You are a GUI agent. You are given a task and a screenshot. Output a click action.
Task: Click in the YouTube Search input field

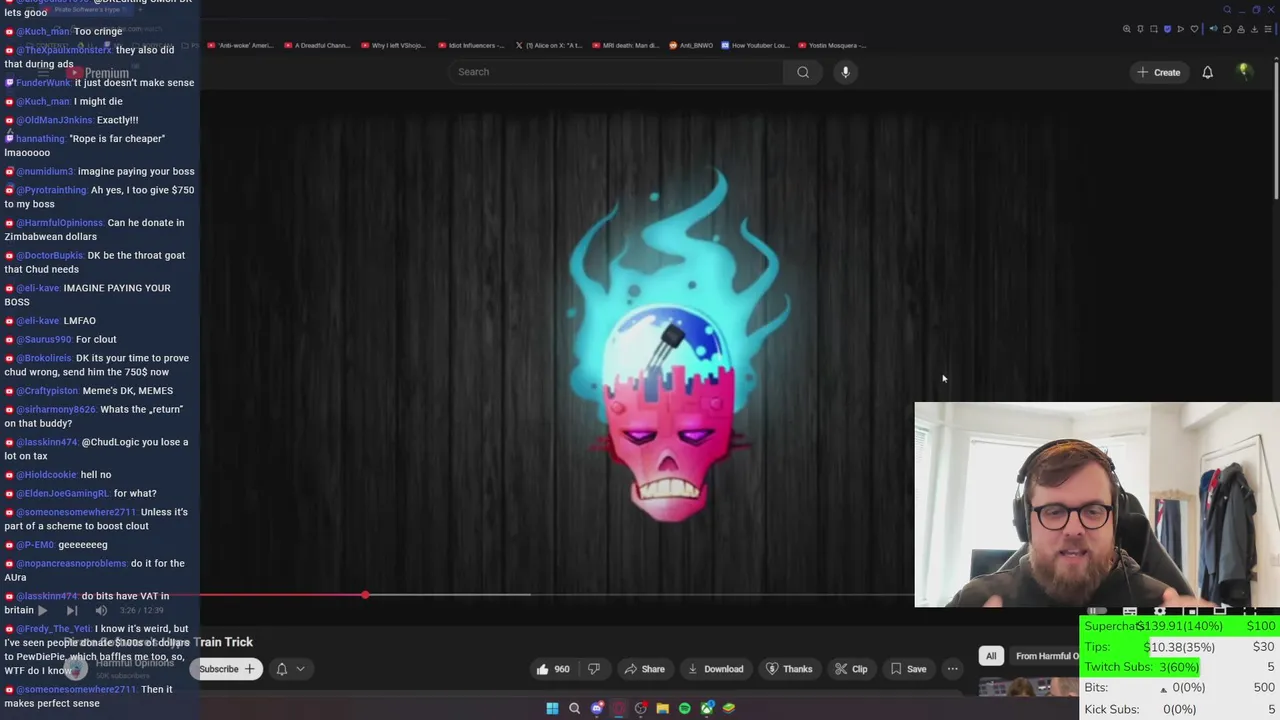(615, 72)
